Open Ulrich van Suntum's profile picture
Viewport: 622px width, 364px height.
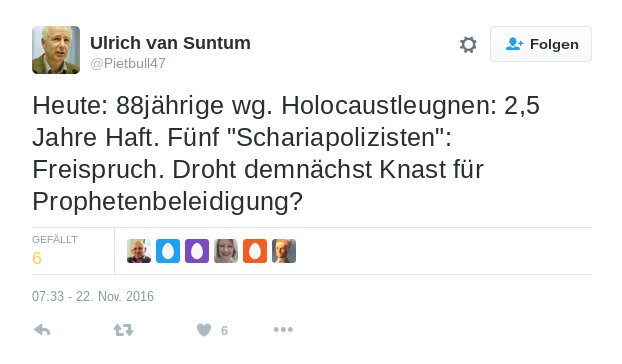(56, 50)
